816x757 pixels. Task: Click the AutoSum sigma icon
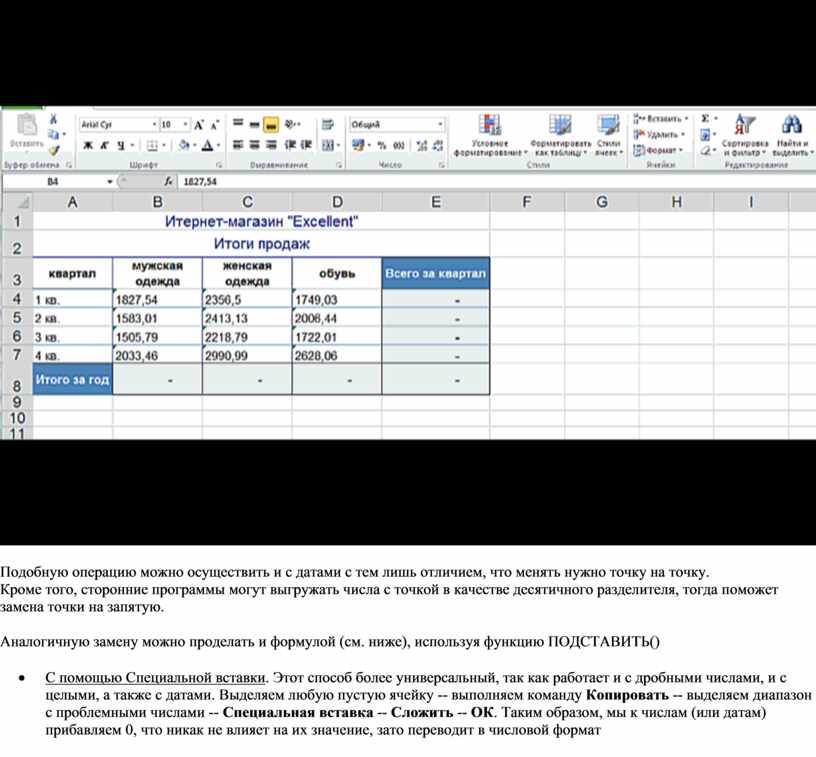point(706,119)
